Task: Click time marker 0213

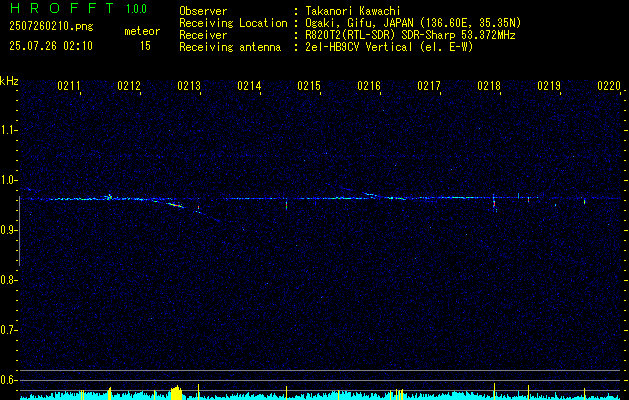Action: [x=189, y=86]
